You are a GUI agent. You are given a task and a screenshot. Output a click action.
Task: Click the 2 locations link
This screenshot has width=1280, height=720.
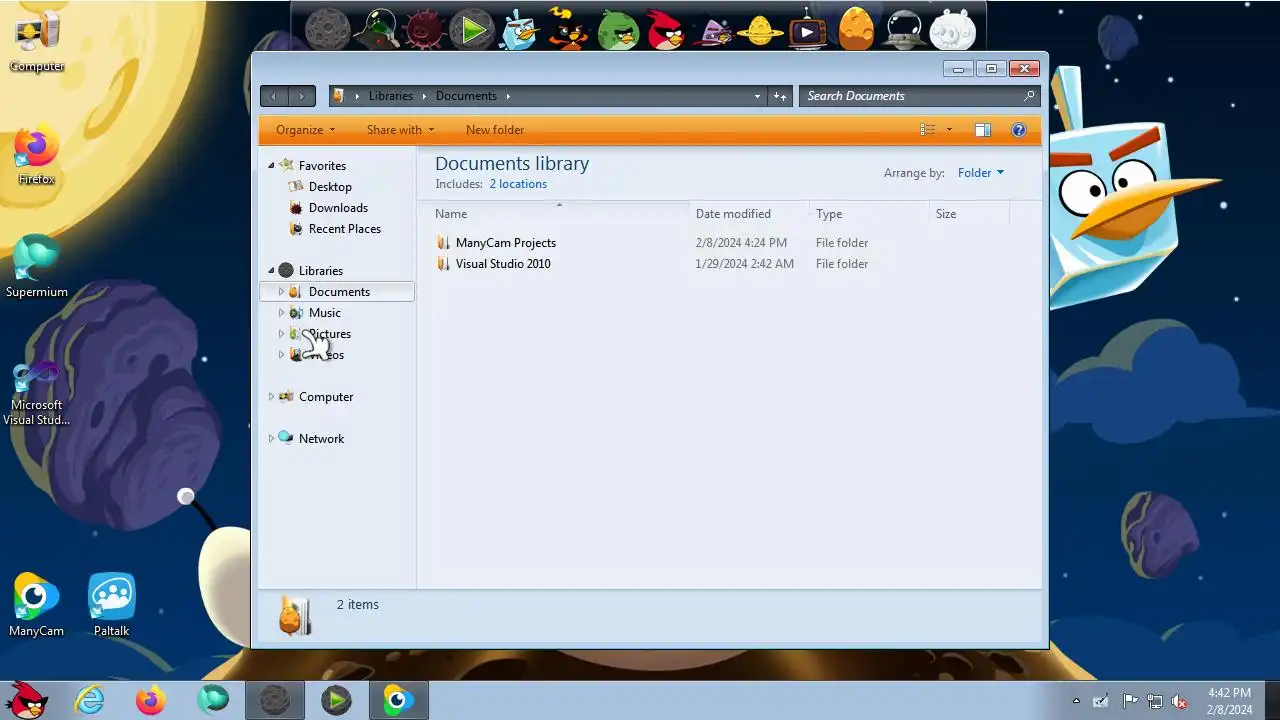pyautogui.click(x=518, y=184)
